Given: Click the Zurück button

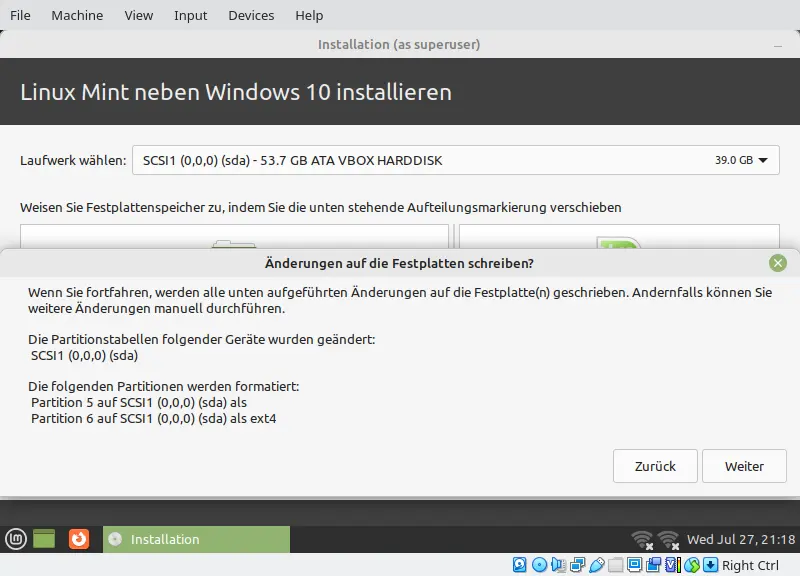Looking at the screenshot, I should pos(655,466).
